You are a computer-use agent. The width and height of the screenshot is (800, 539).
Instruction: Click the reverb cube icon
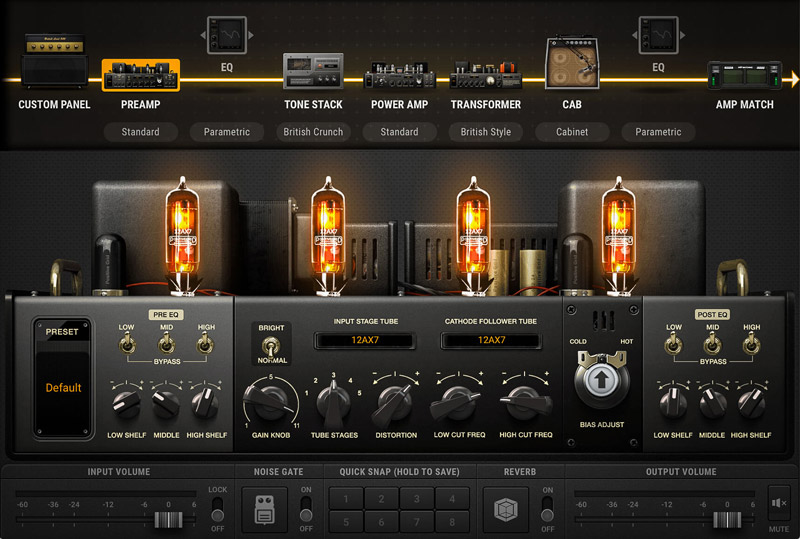point(505,510)
